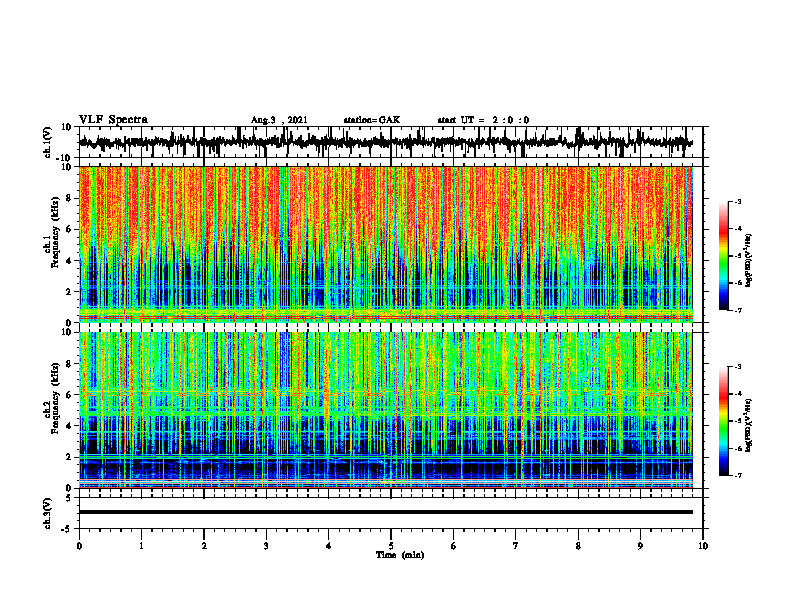Click the ch.1 spectrogram color scale bar

point(723,256)
